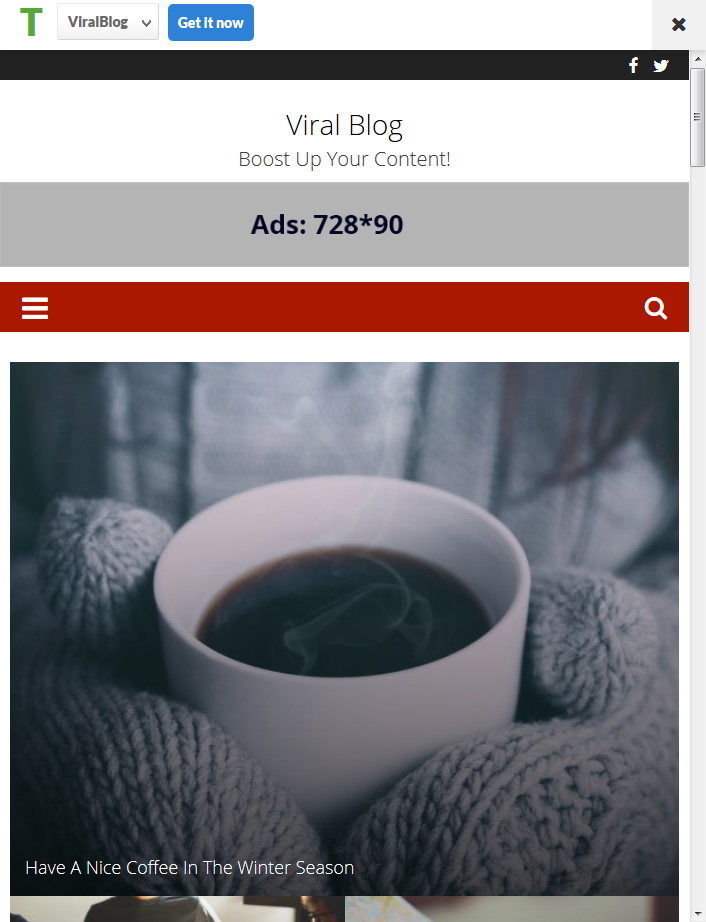Click the Ads 728*90 banner
706x922 pixels.
point(344,225)
